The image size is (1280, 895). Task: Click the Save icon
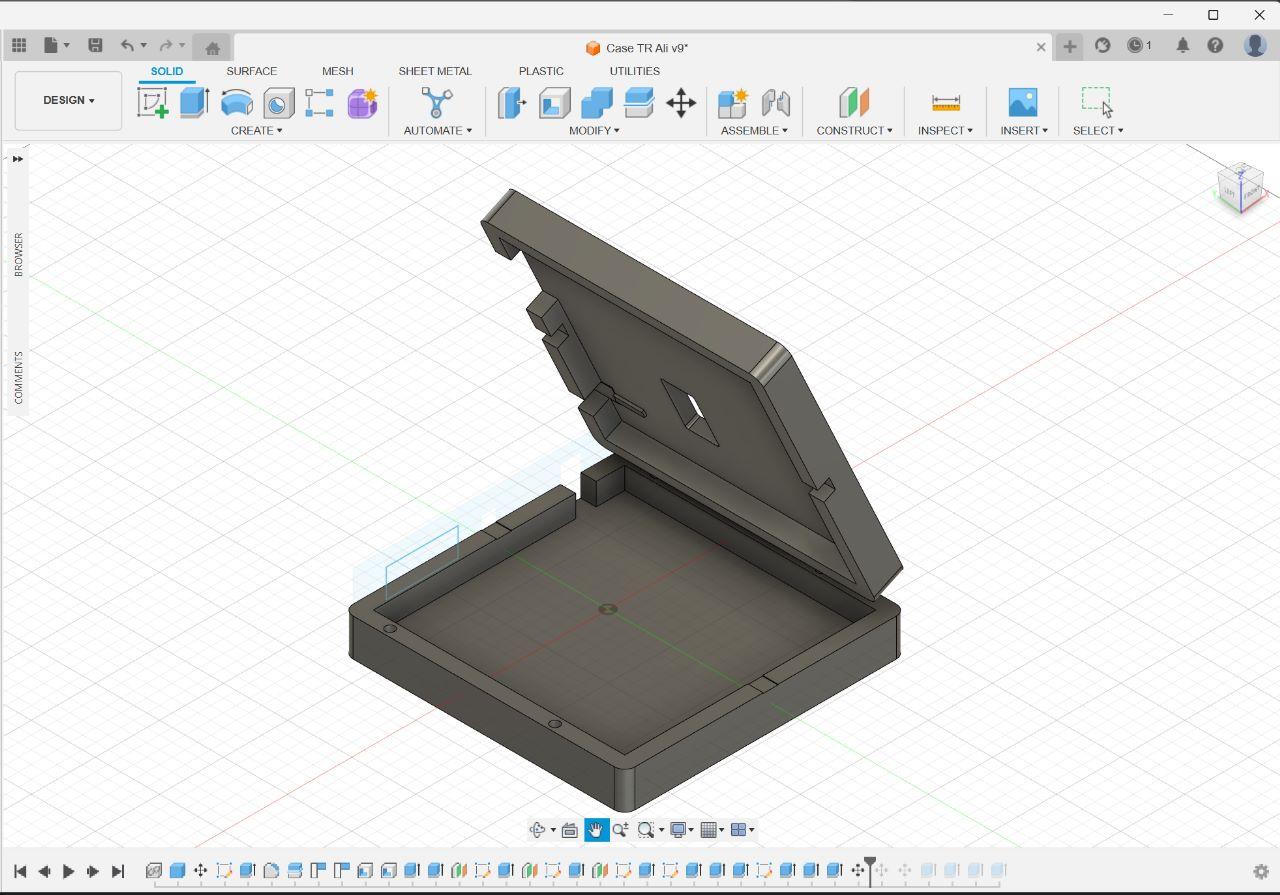click(x=95, y=45)
